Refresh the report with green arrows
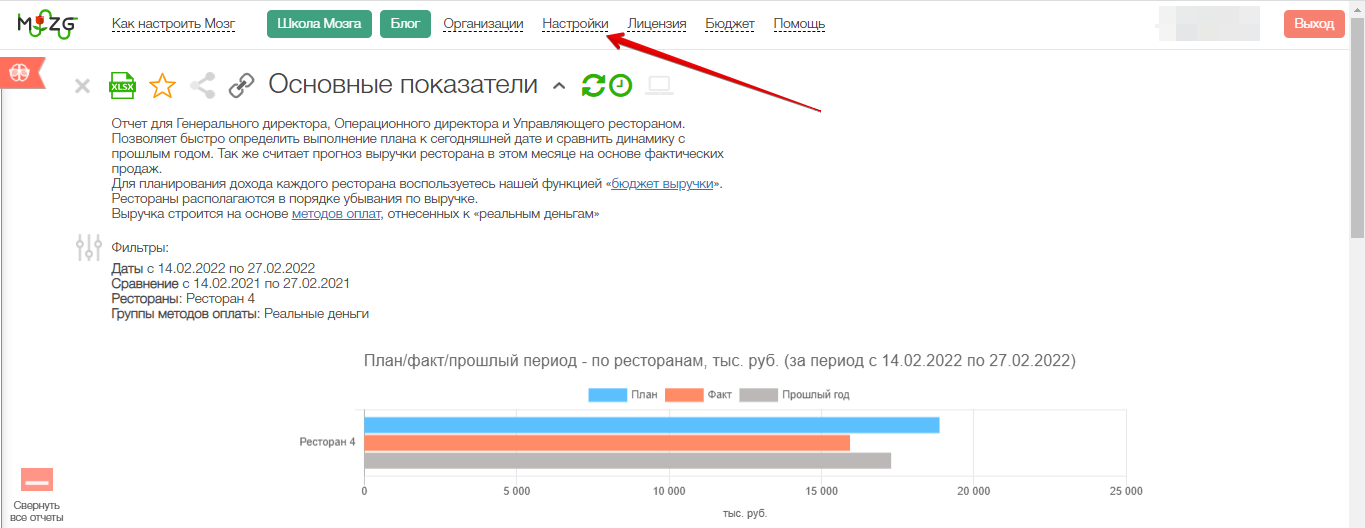This screenshot has width=1365, height=528. click(594, 86)
